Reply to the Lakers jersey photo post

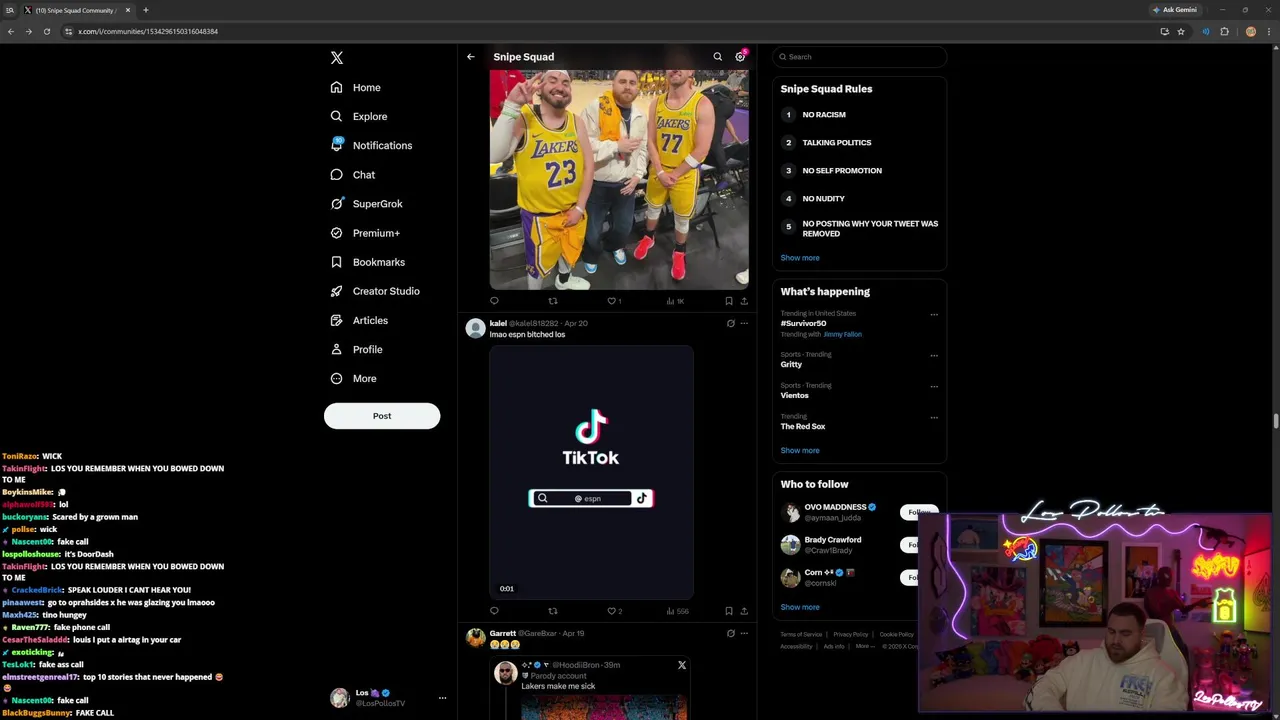click(x=494, y=301)
